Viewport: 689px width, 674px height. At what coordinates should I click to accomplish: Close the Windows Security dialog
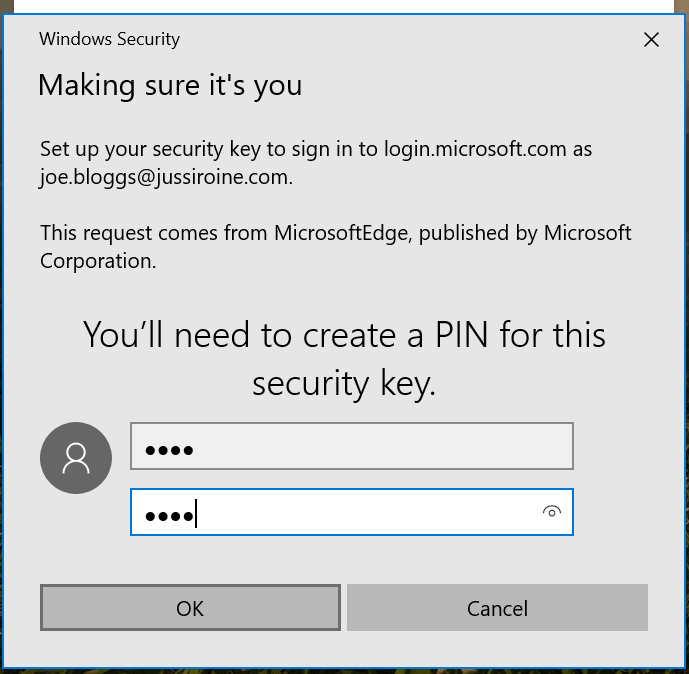click(651, 40)
